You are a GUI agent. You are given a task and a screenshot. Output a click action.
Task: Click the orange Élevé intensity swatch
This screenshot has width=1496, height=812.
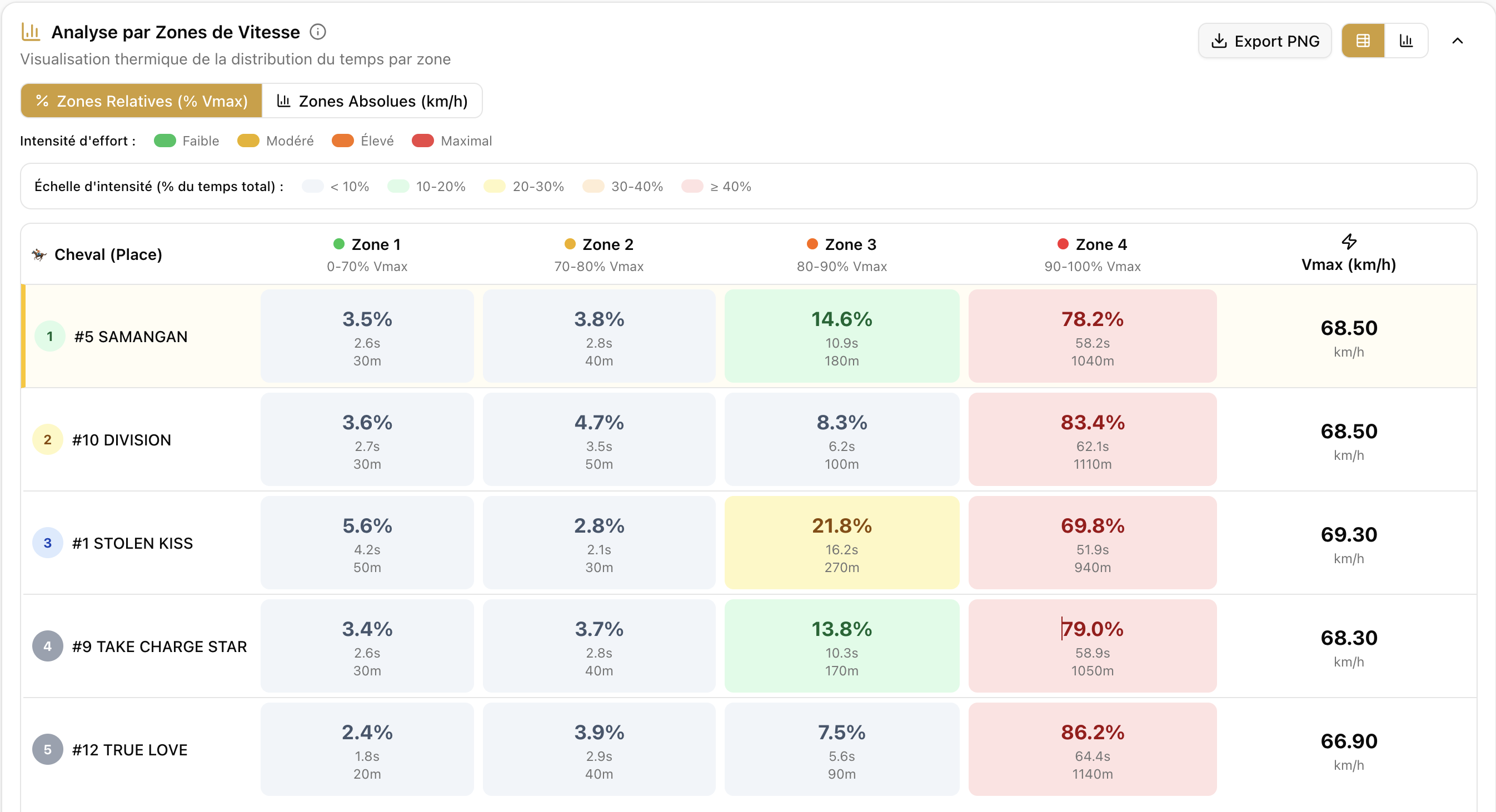point(343,141)
